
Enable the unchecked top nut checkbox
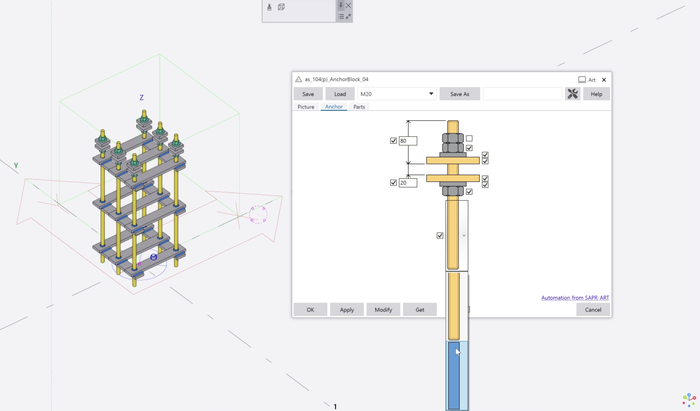tap(469, 139)
